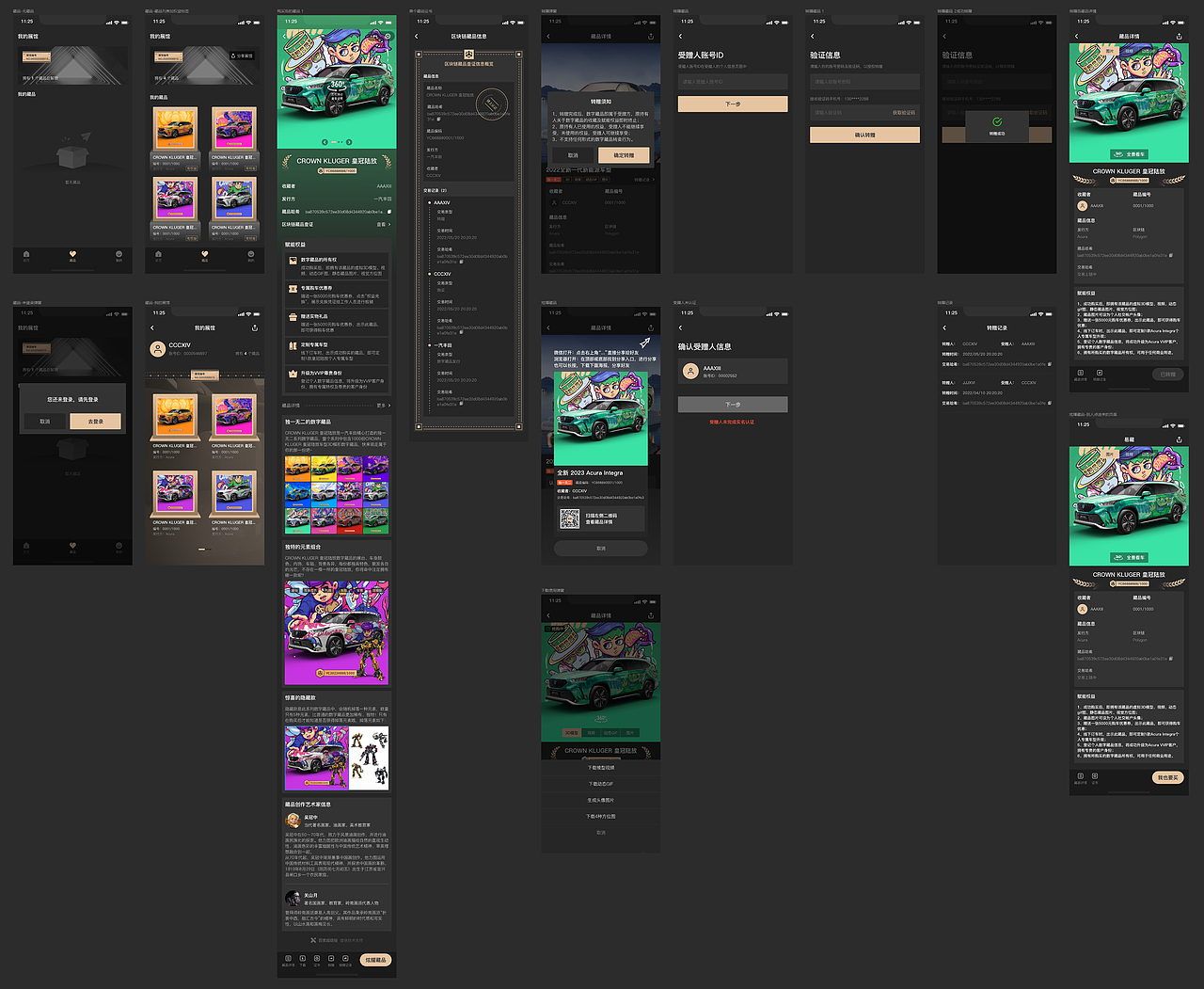Screen dimensions: 1204x989
Task: Tap back arrow on 确认受赠人信息 screen
Action: 680,327
